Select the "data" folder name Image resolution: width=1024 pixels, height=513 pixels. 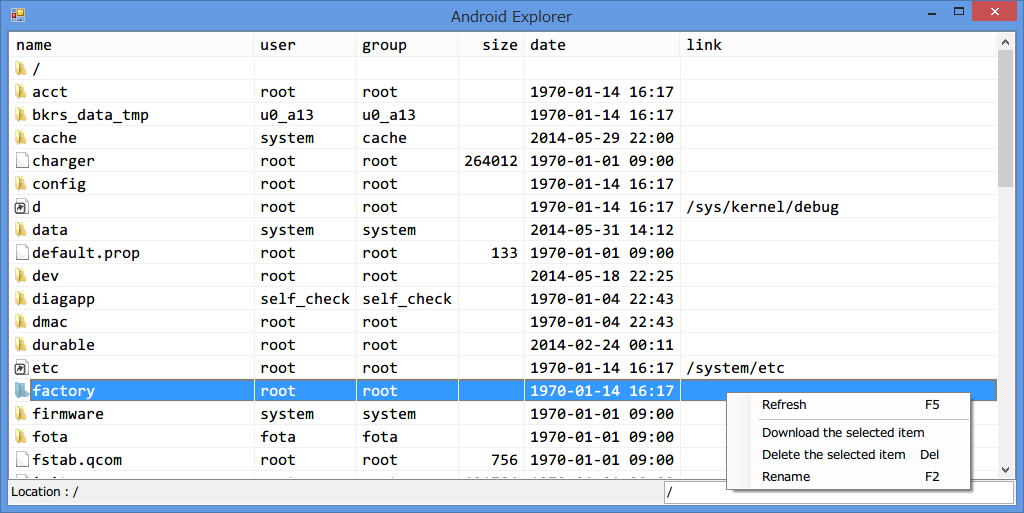click(x=50, y=230)
